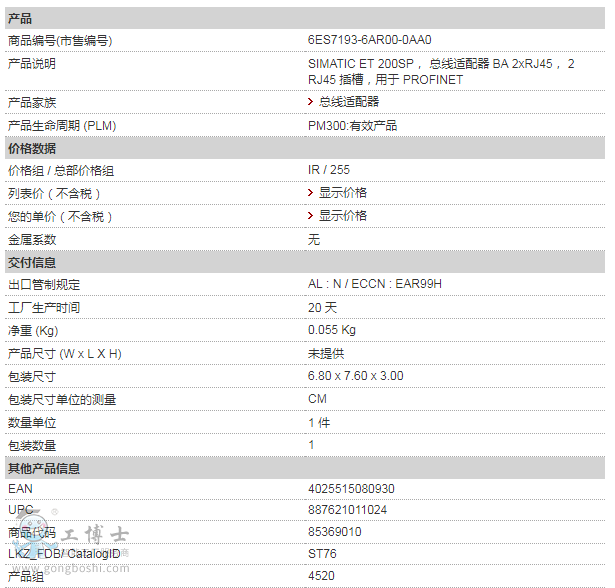Screen dimensions: 615x588
Task: Select the 交付信息 section header
Action: tap(305, 262)
